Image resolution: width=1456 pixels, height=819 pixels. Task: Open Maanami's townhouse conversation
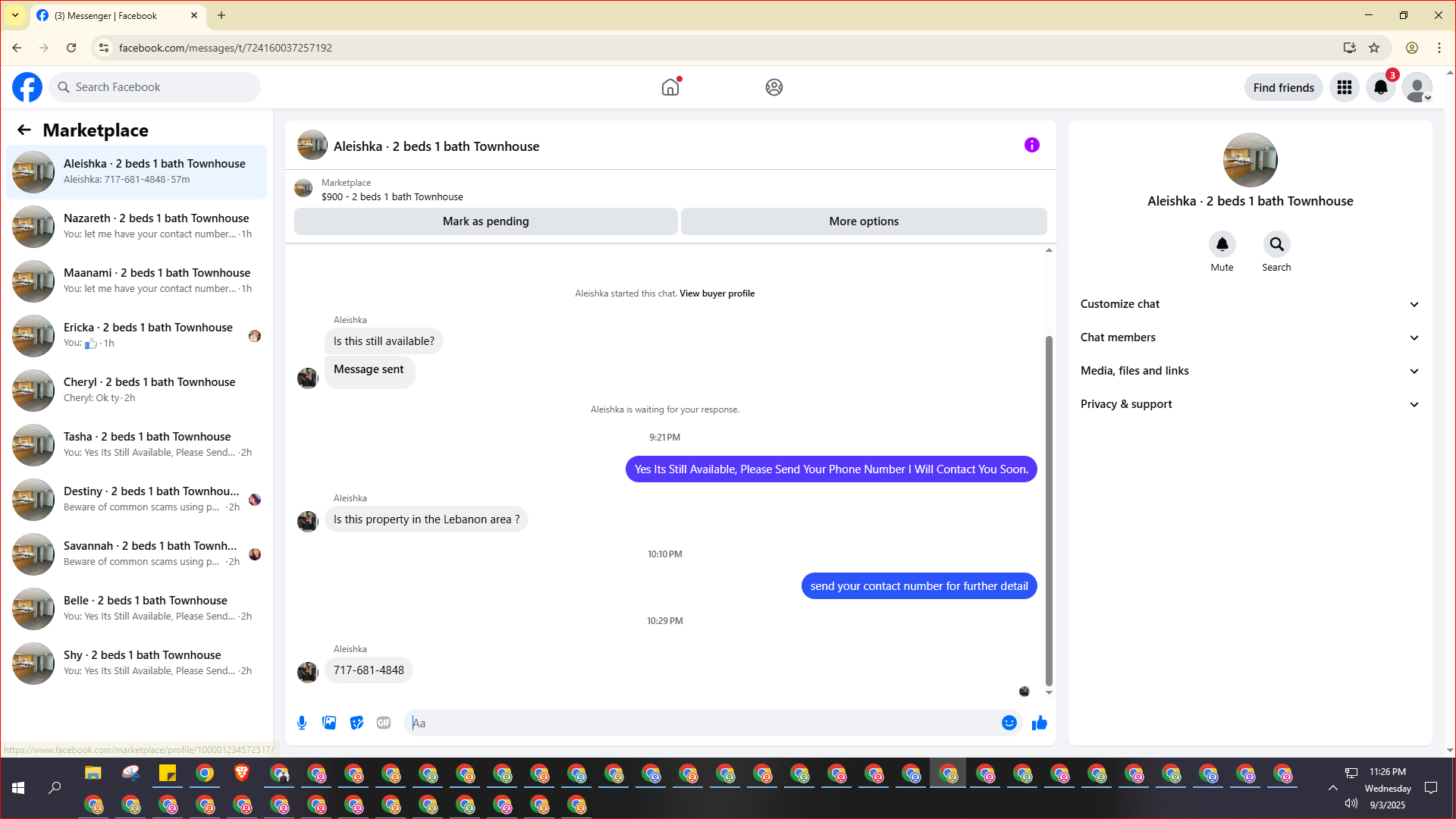click(x=136, y=281)
